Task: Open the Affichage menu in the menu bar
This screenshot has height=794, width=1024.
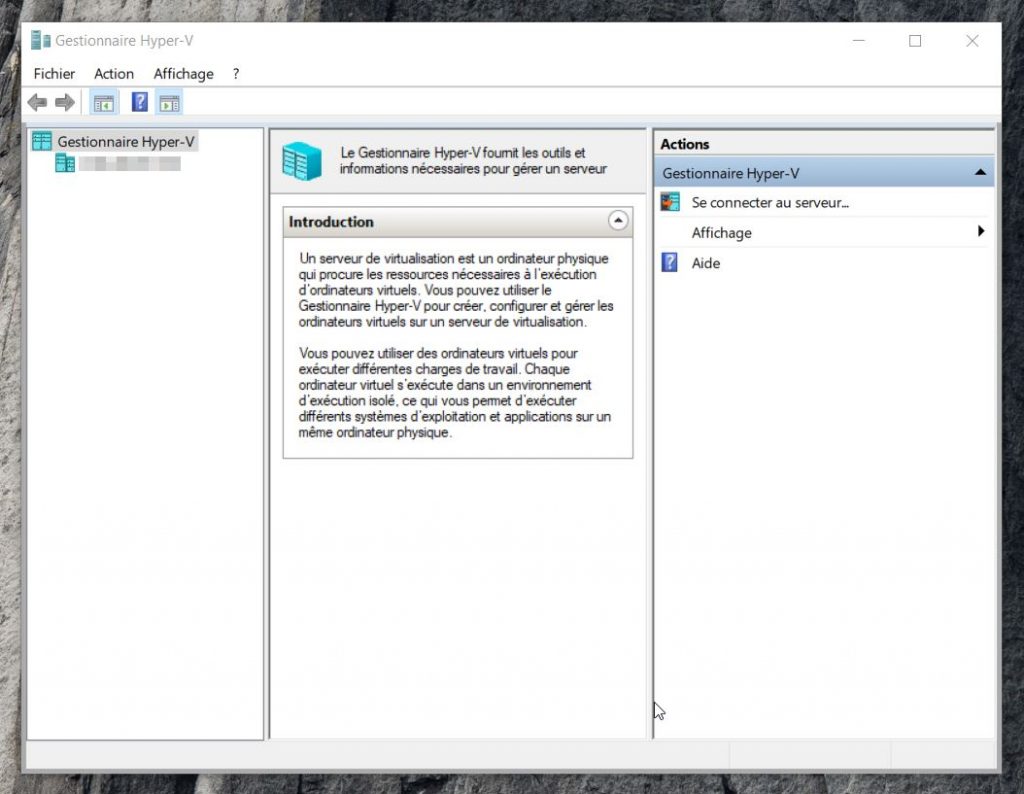Action: point(184,74)
